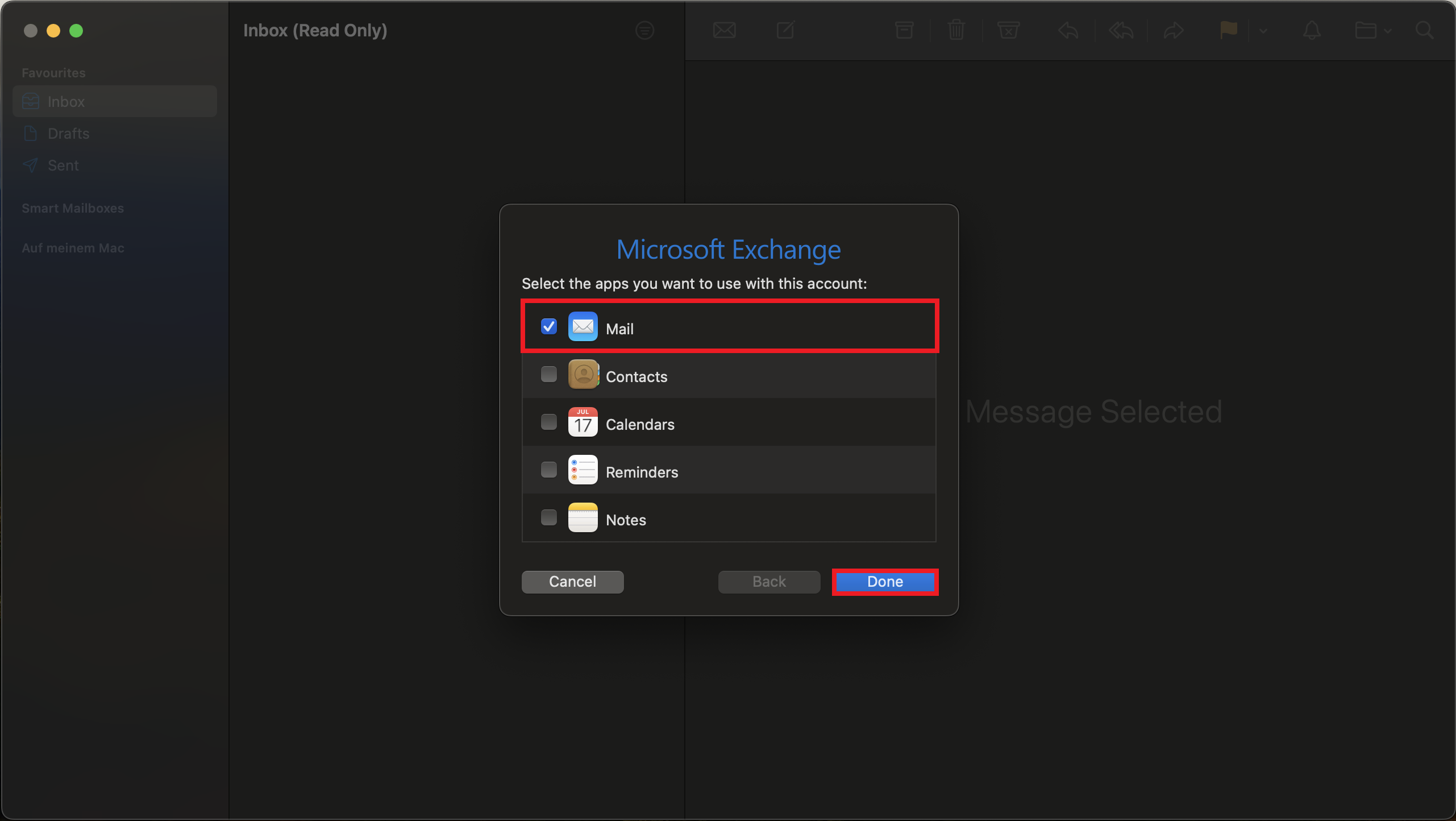Uncheck the Mail checkbox
This screenshot has height=821, width=1456.
tap(548, 327)
